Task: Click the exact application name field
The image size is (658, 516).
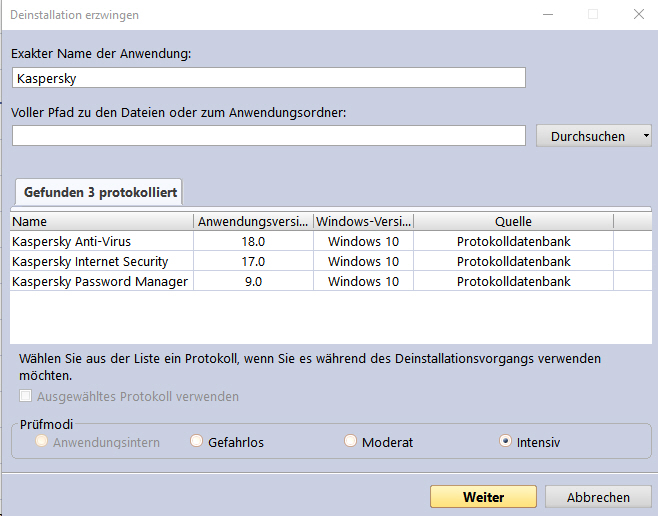Action: coord(269,78)
